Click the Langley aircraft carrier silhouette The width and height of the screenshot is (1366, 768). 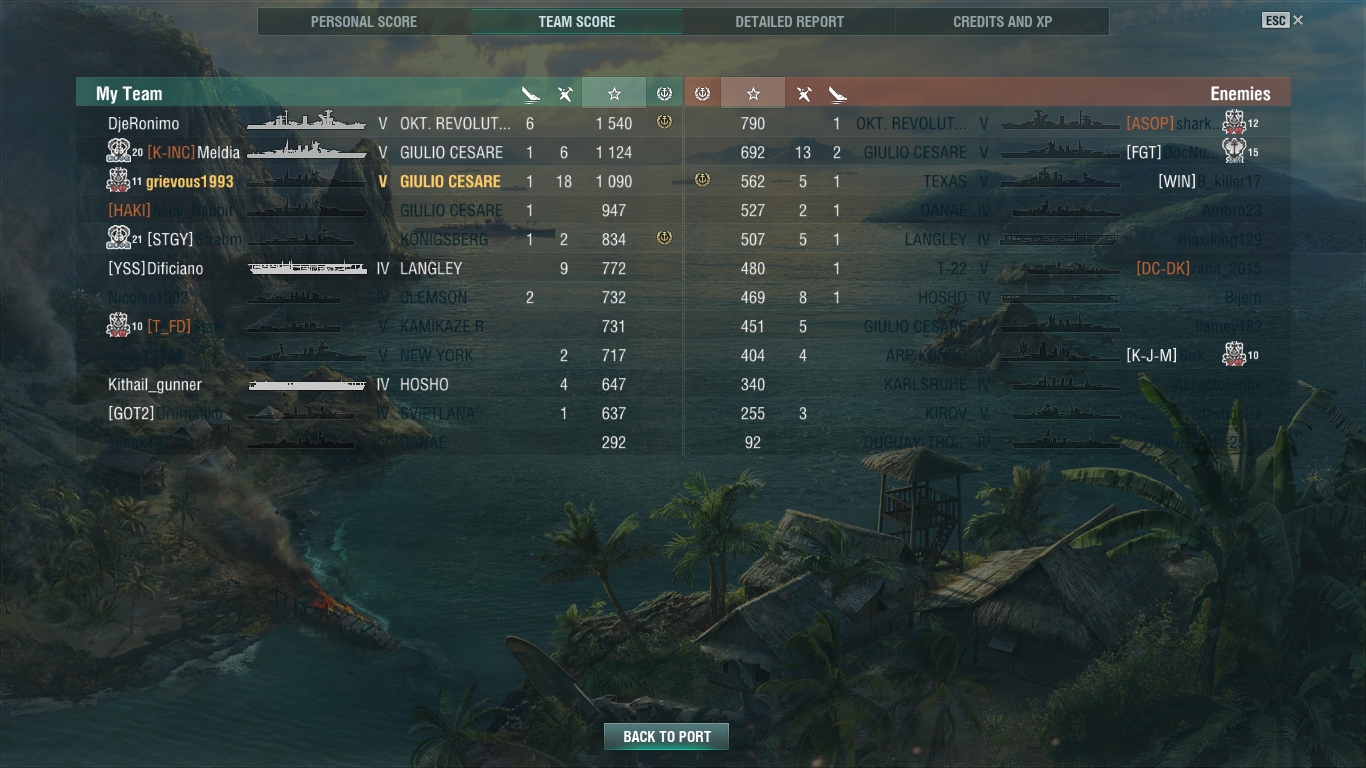pyautogui.click(x=307, y=268)
